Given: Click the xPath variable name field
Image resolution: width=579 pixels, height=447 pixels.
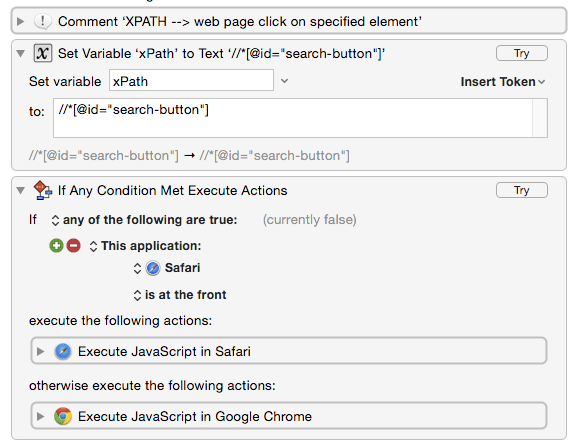Looking at the screenshot, I should pyautogui.click(x=191, y=80).
